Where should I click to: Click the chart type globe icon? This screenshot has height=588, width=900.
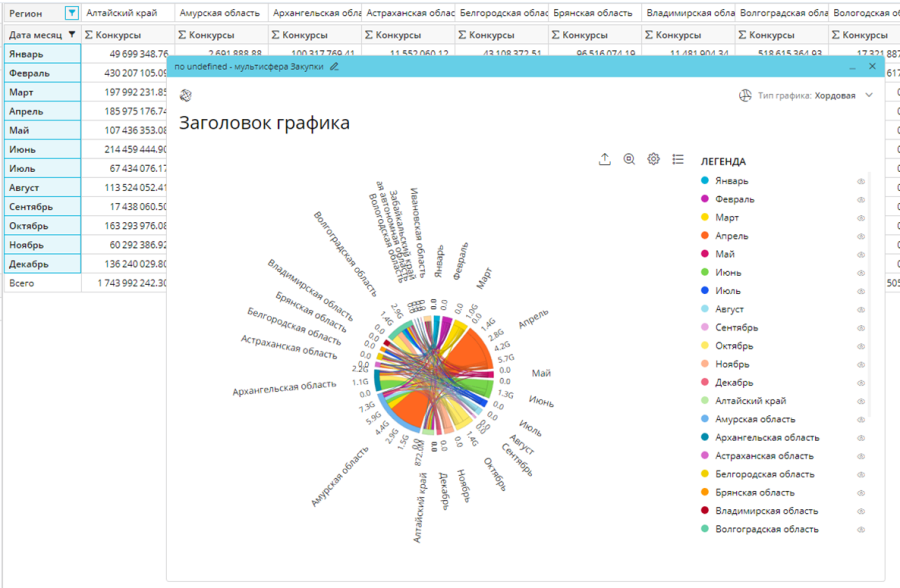(745, 95)
